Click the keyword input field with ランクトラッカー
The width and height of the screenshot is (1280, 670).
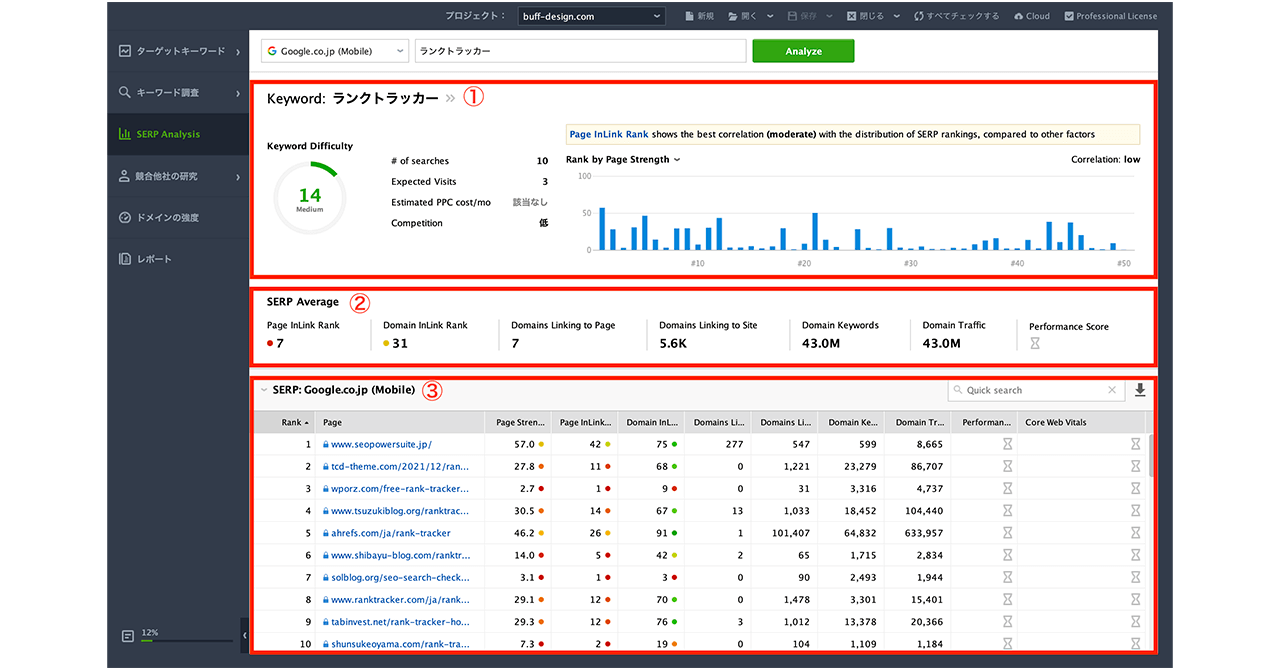pos(580,51)
